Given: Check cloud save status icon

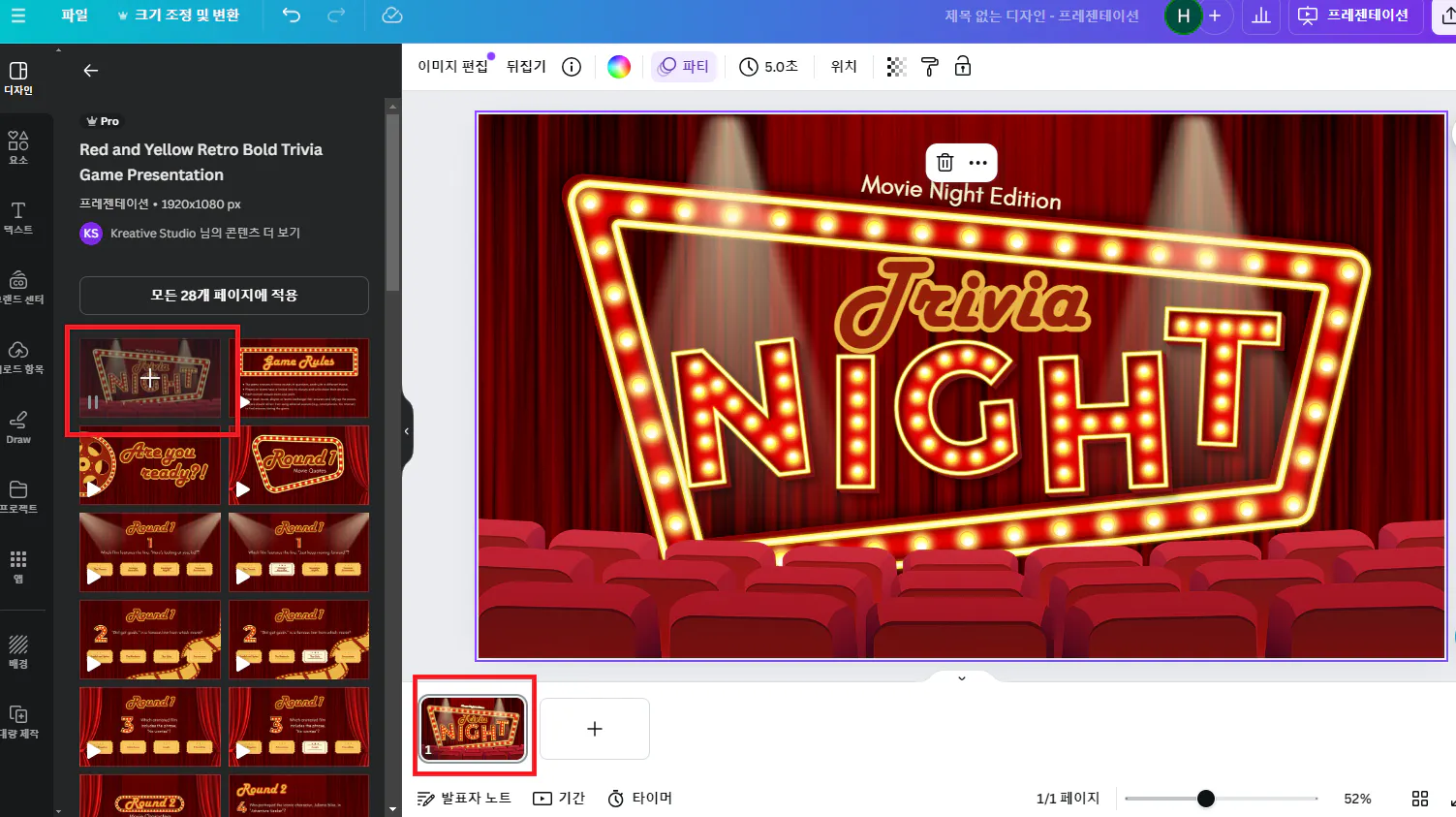Looking at the screenshot, I should coord(392,16).
